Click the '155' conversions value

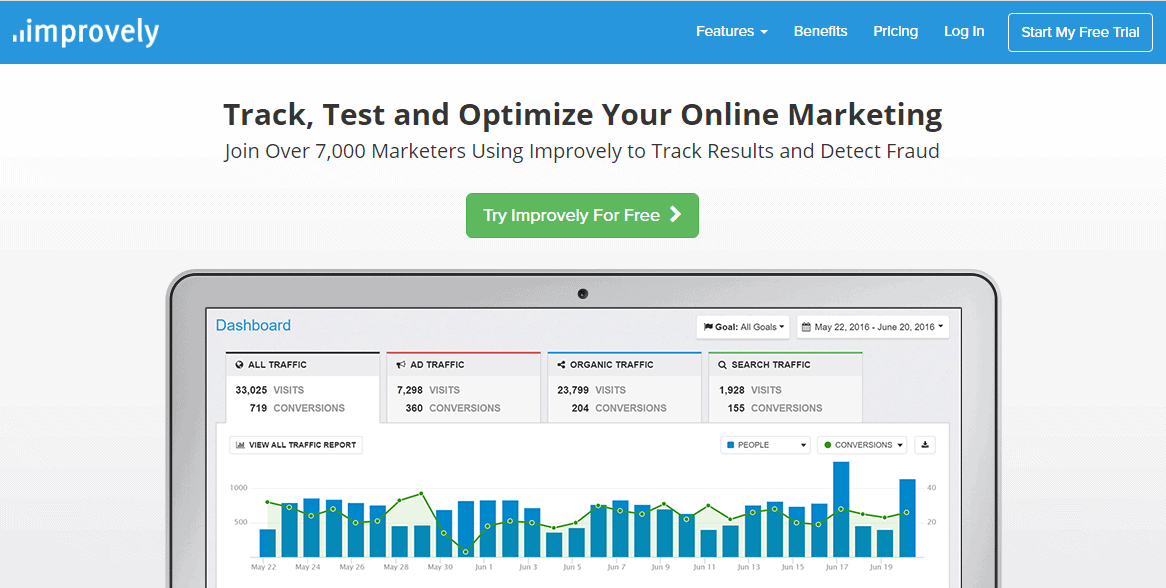736,408
